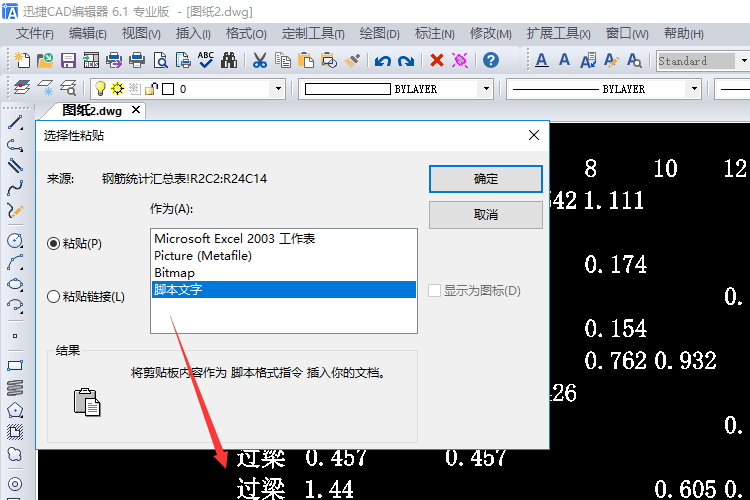Select the Ellipse drawing tool
The height and width of the screenshot is (500, 750).
pyautogui.click(x=15, y=284)
